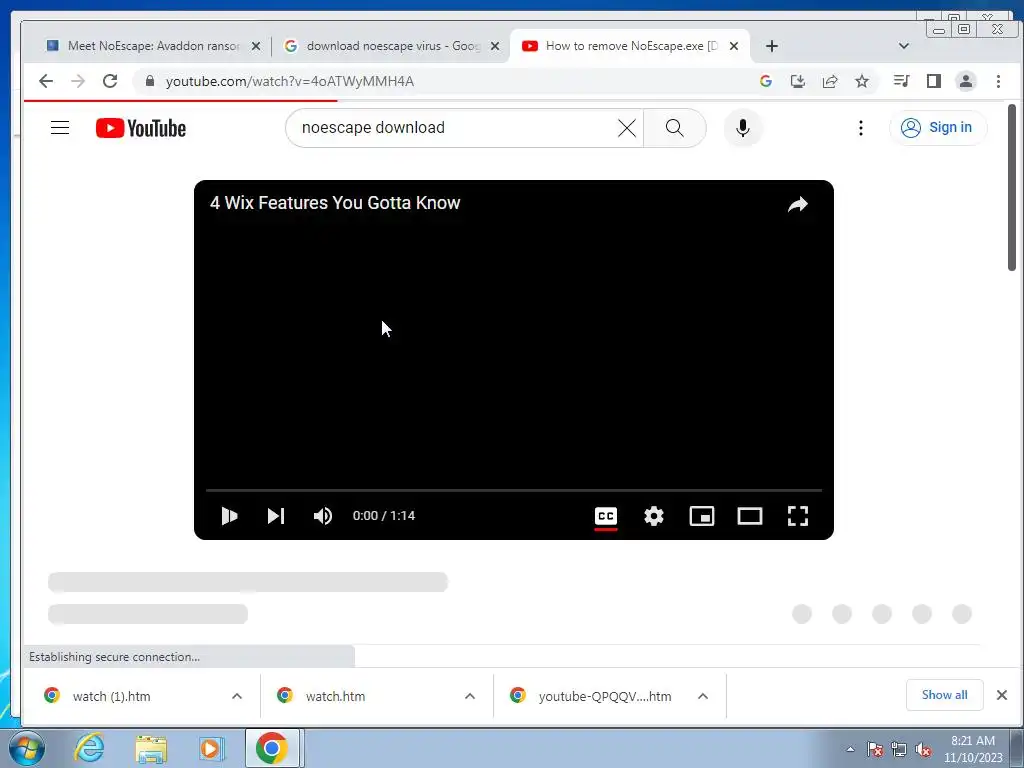Viewport: 1024px width, 768px height.
Task: Share the video with the arrow icon
Action: tap(798, 204)
